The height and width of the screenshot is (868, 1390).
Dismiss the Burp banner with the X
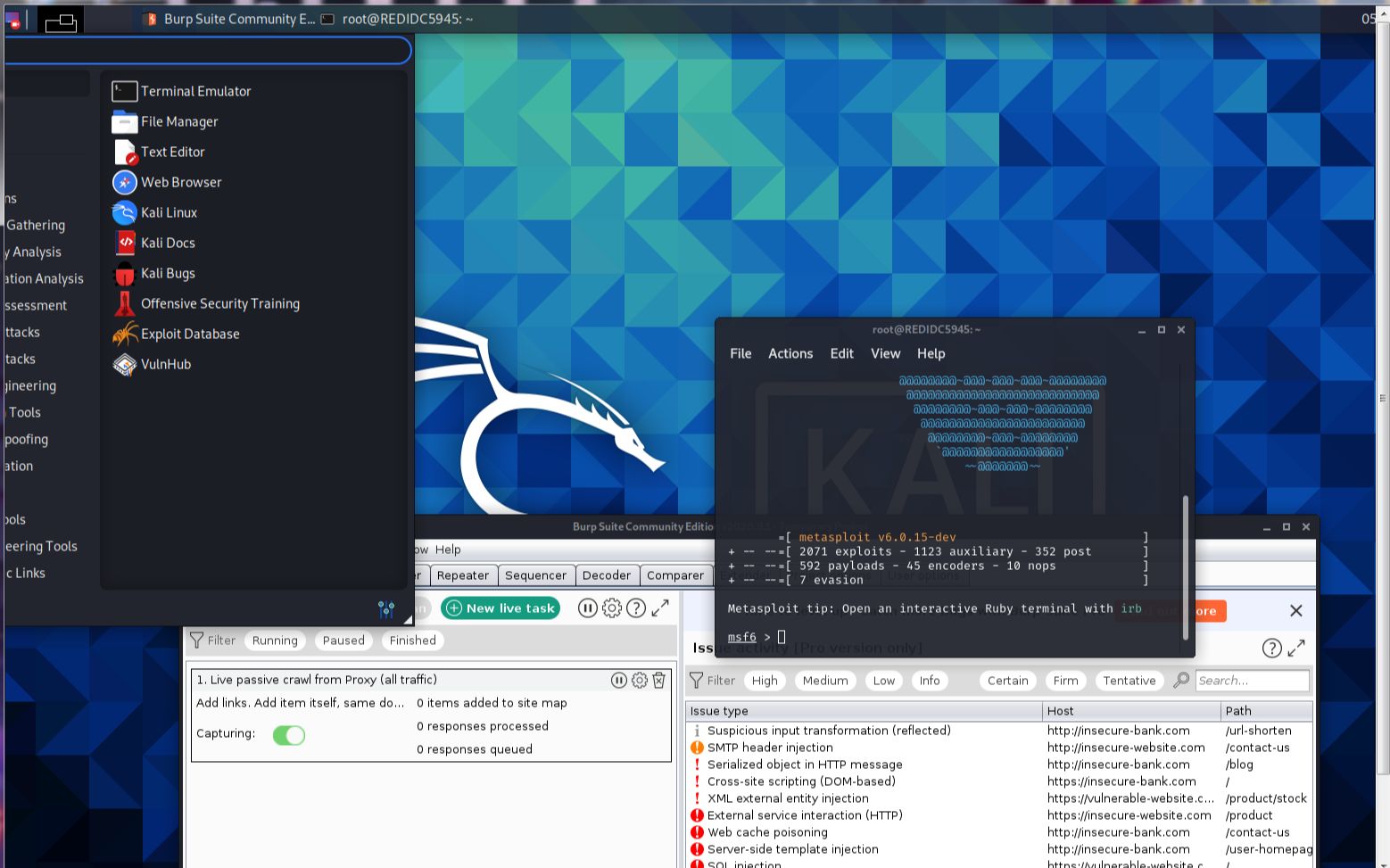(x=1296, y=611)
